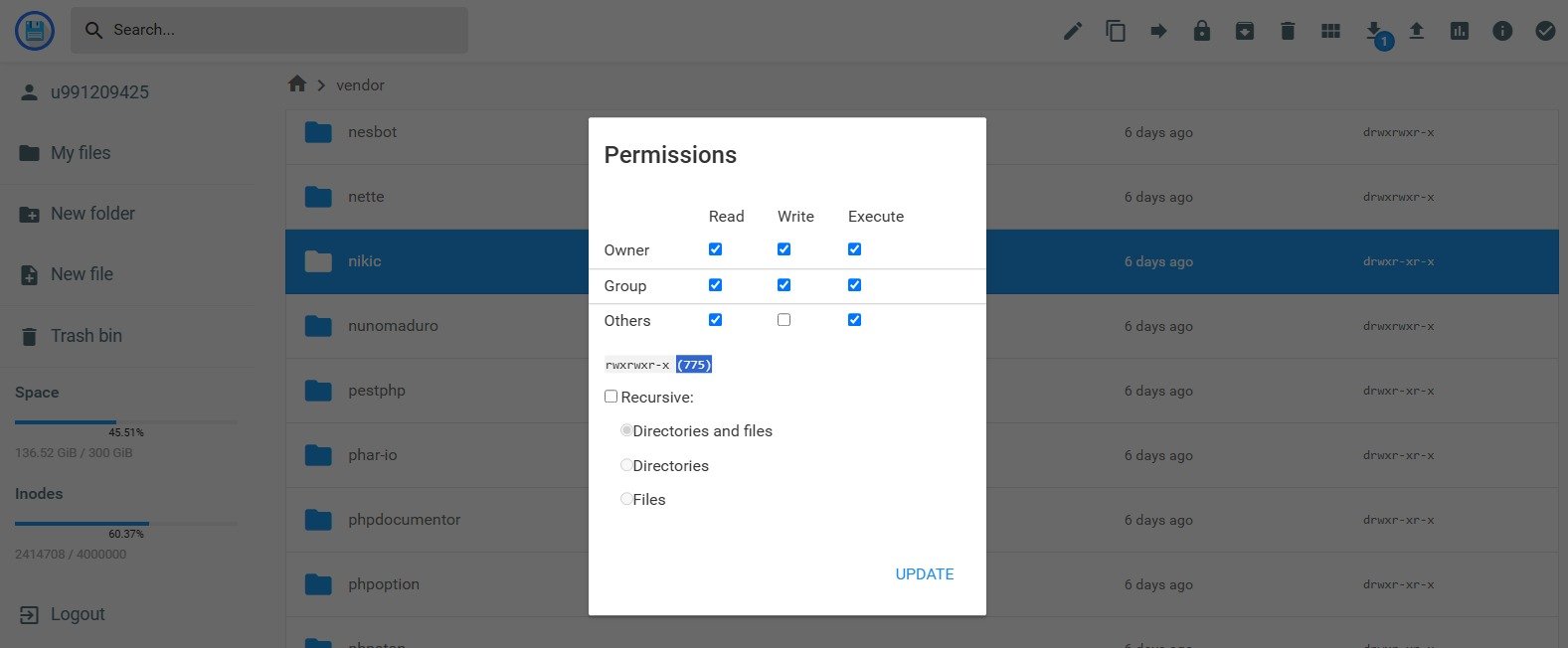Select the Directories and files radio option

point(626,431)
